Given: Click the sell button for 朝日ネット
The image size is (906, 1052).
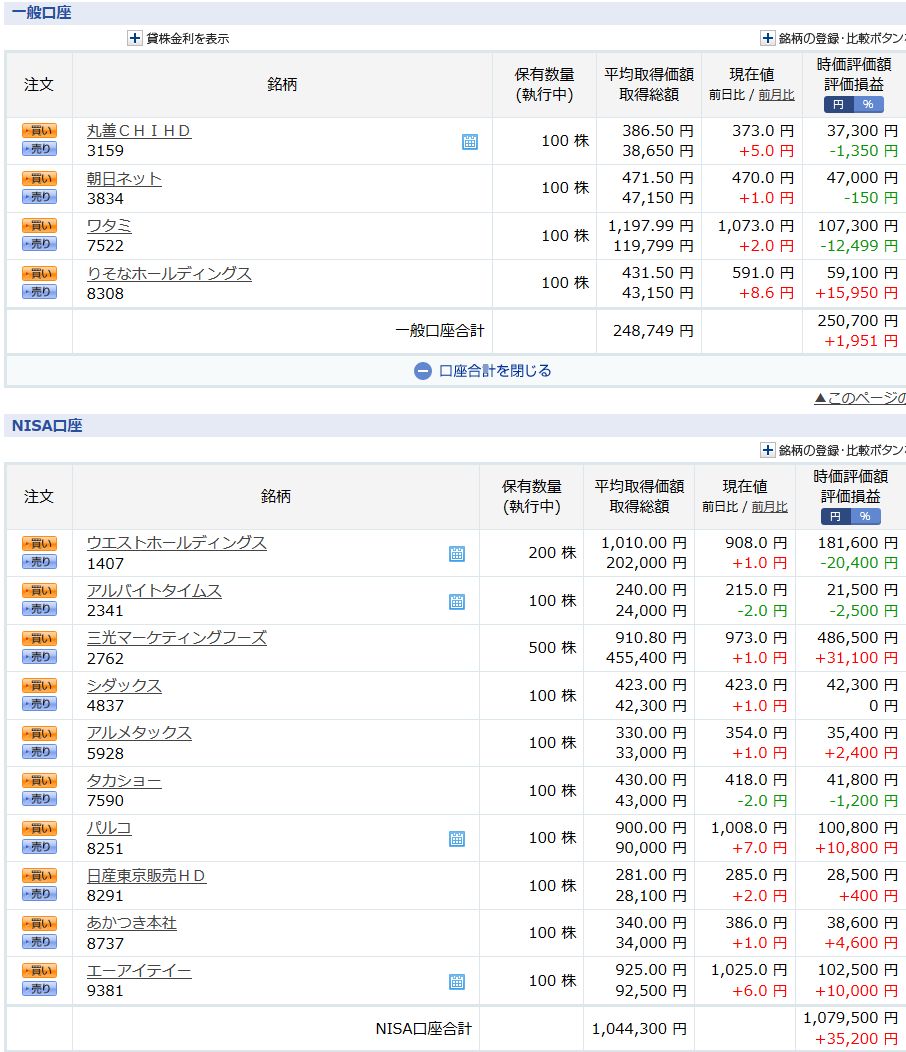Looking at the screenshot, I should coord(39,197).
